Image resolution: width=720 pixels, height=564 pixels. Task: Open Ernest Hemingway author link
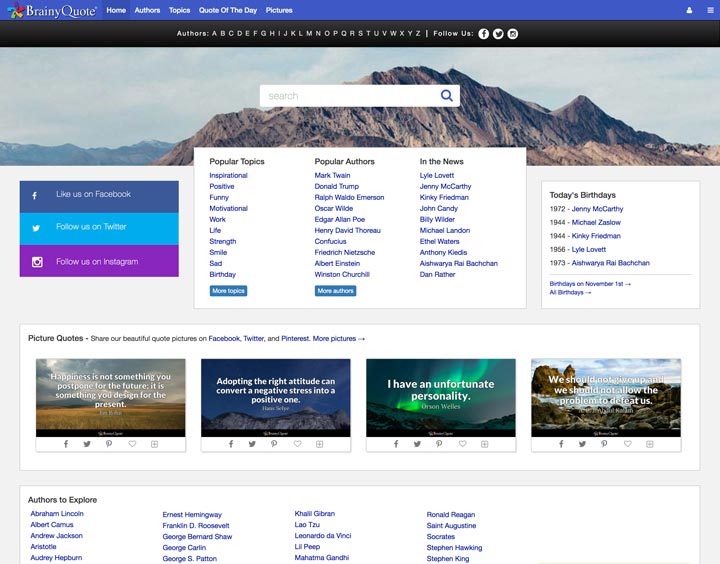(192, 515)
